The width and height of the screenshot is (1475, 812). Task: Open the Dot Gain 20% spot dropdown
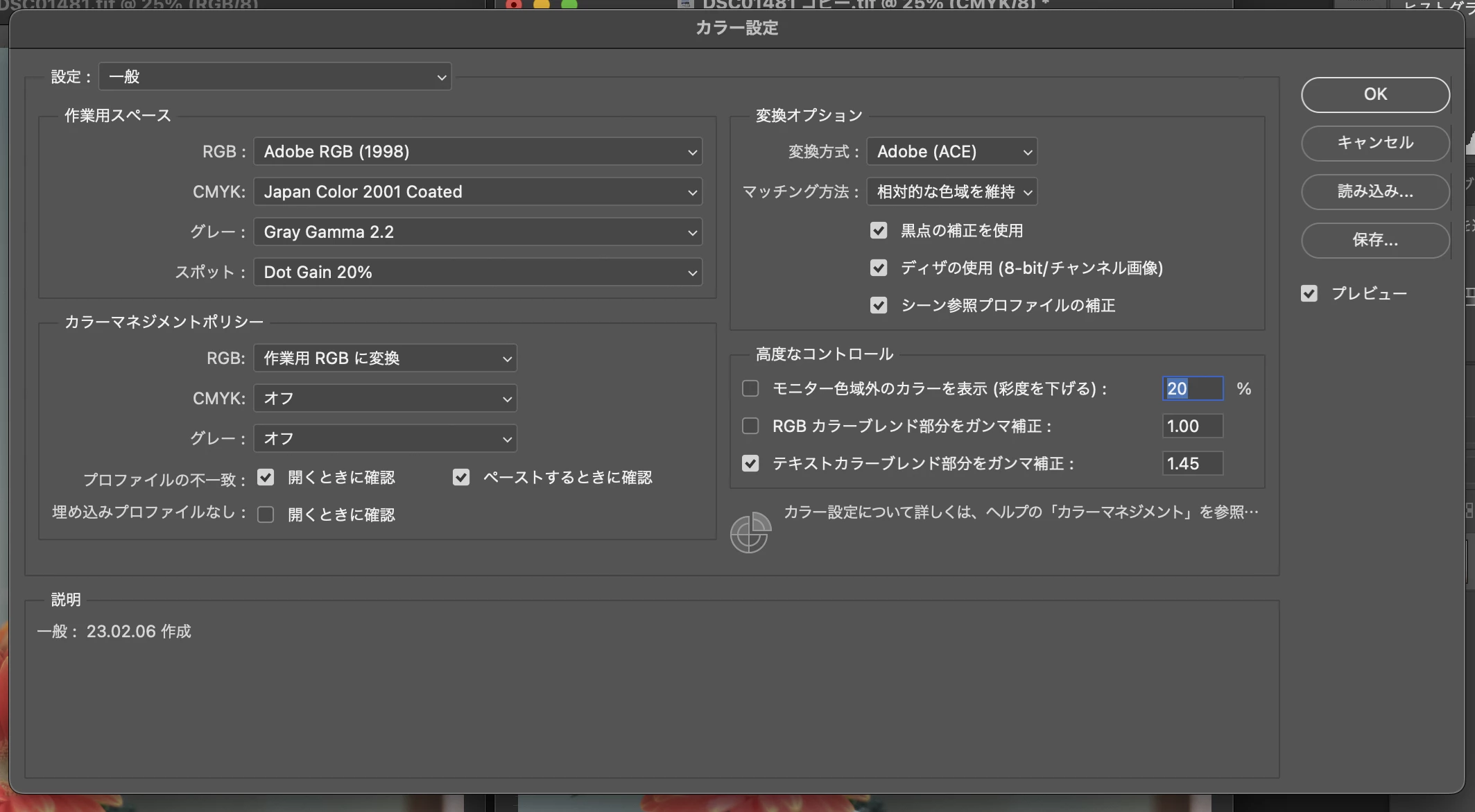click(x=477, y=272)
